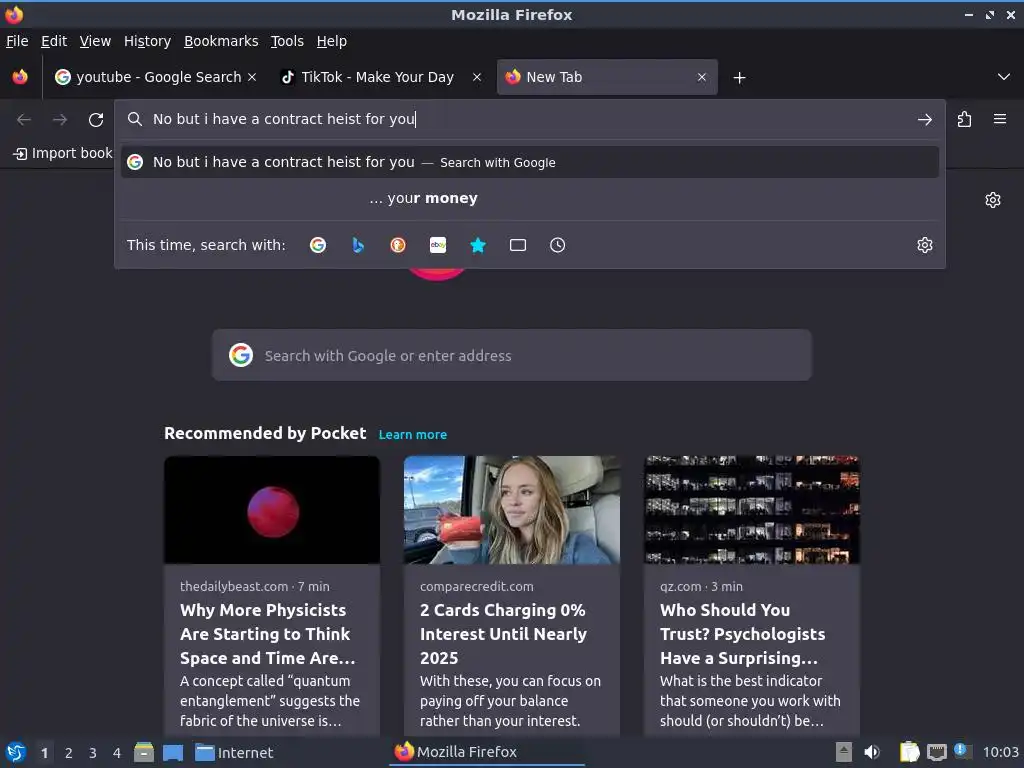Search in History clock icon

(558, 245)
